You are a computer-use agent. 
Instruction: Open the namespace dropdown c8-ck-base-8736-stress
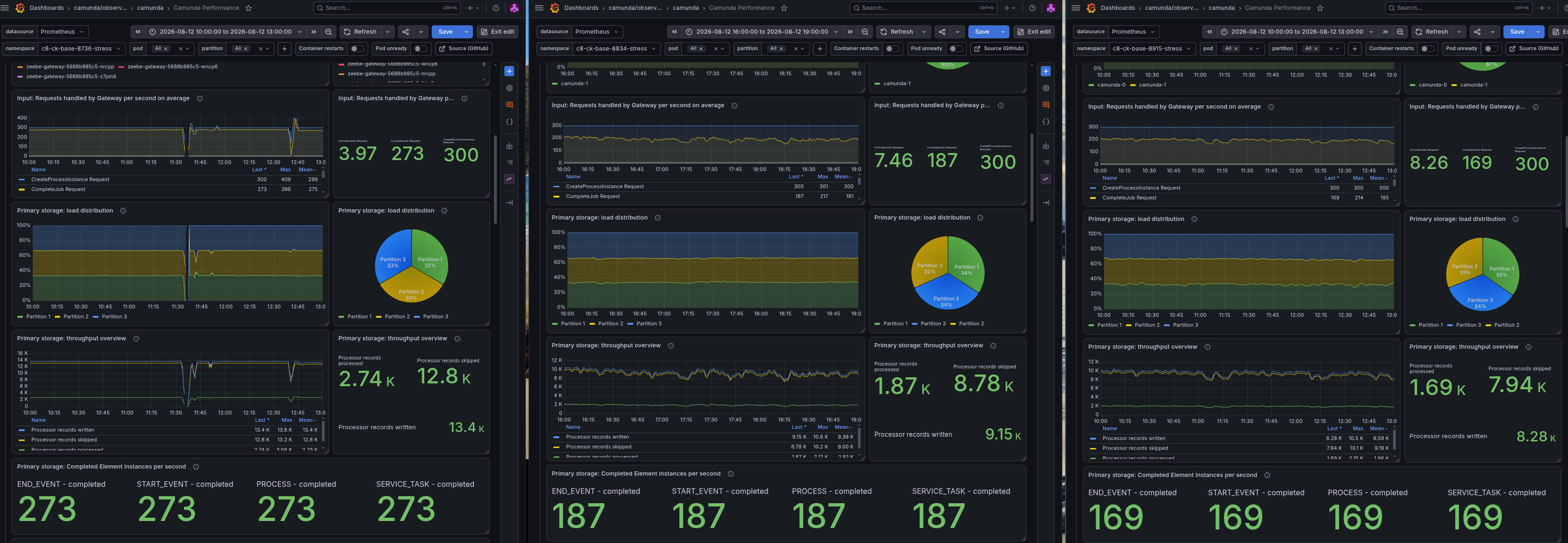click(81, 49)
